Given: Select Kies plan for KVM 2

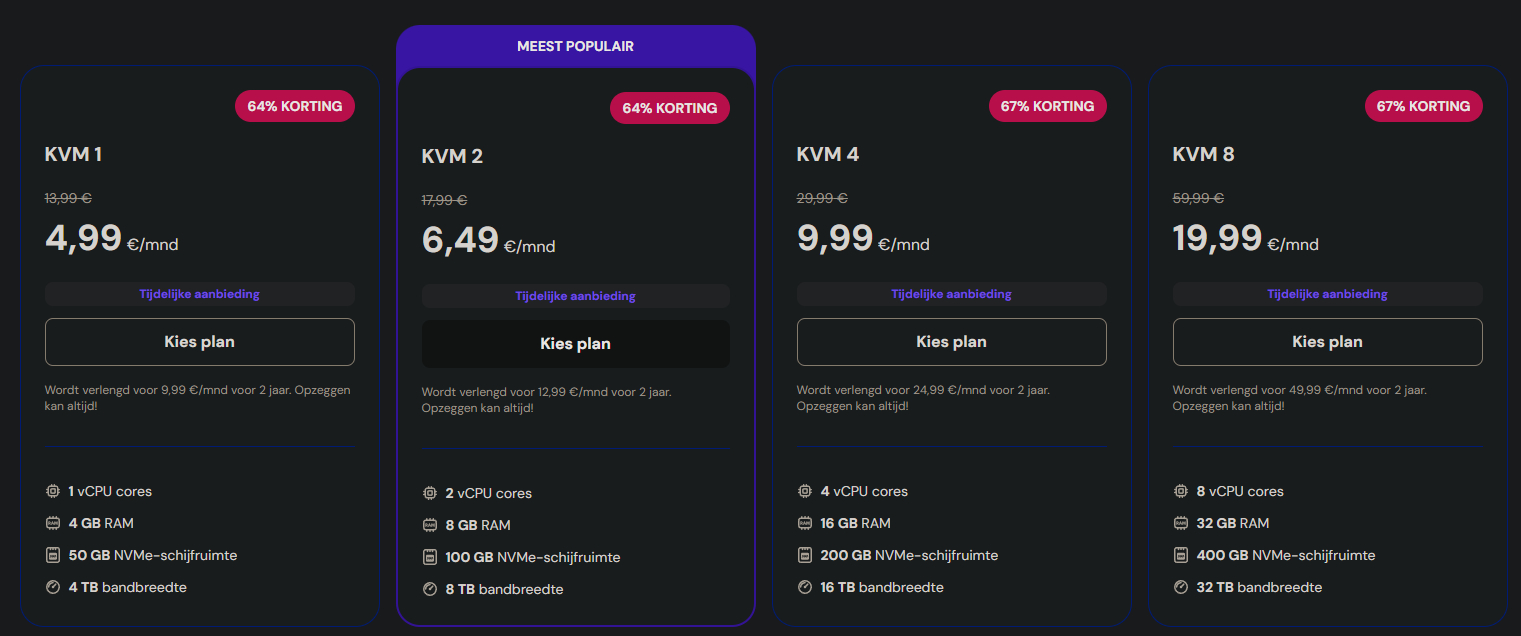Looking at the screenshot, I should click(575, 343).
